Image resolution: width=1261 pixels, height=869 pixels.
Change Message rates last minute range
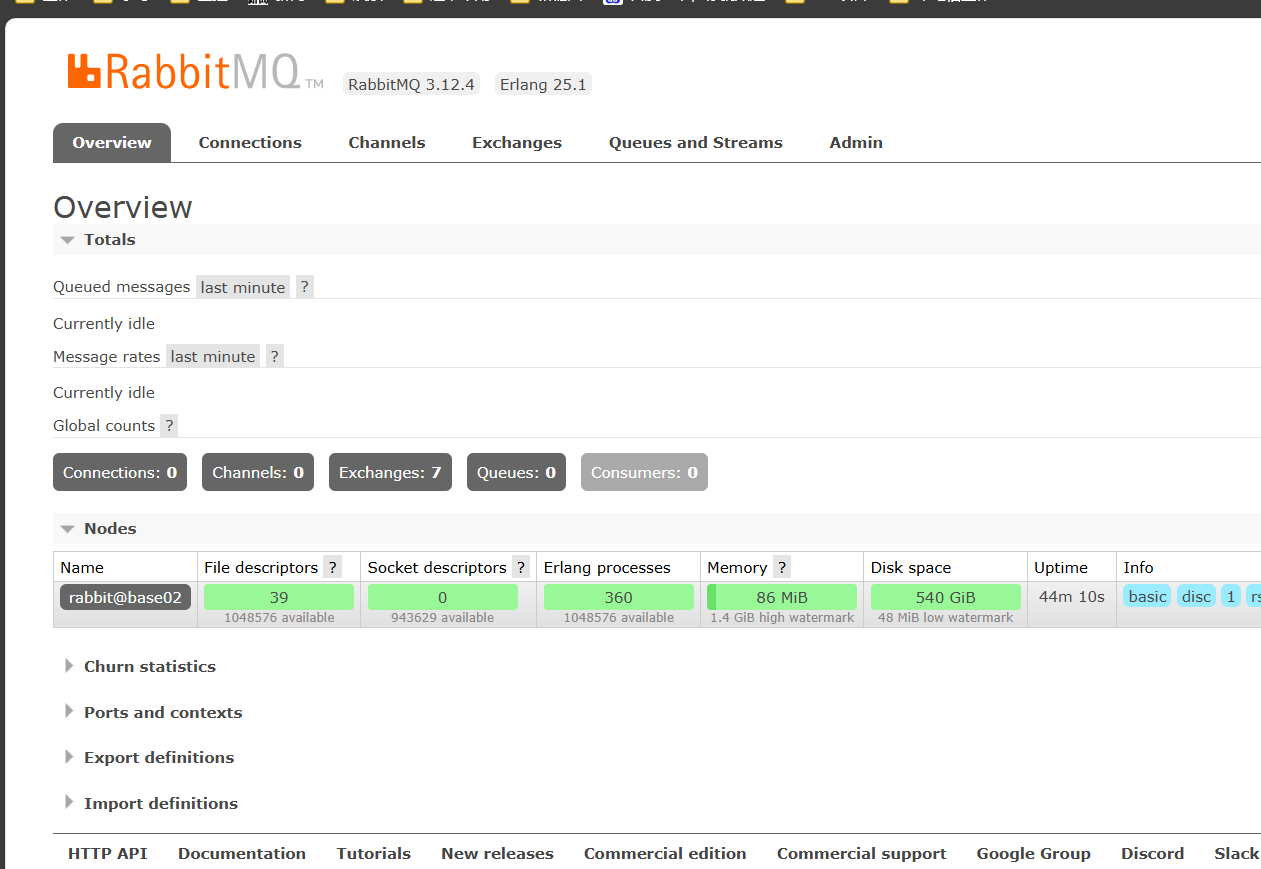tap(213, 356)
